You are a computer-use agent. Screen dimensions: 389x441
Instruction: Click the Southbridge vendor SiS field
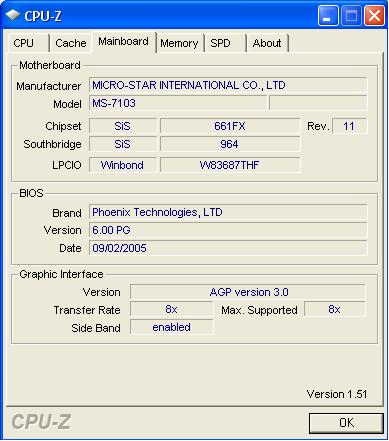122,144
